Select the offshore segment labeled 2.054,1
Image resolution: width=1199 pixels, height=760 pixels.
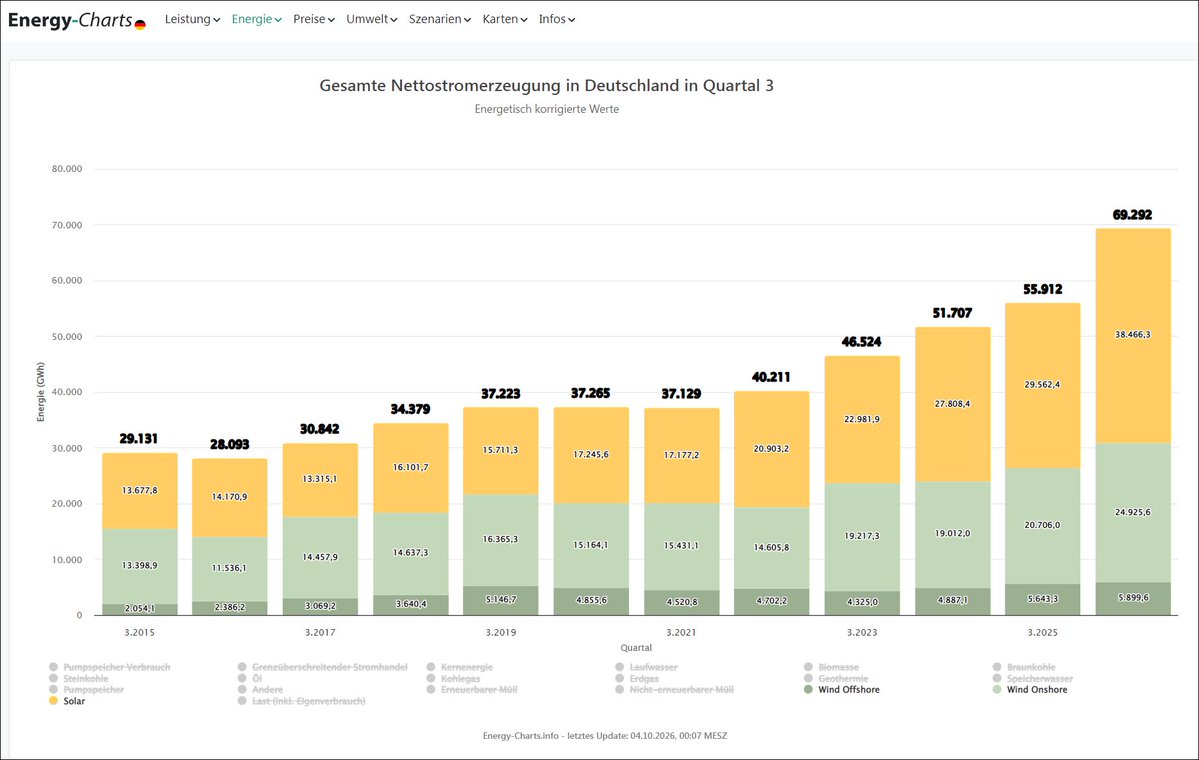(140, 609)
